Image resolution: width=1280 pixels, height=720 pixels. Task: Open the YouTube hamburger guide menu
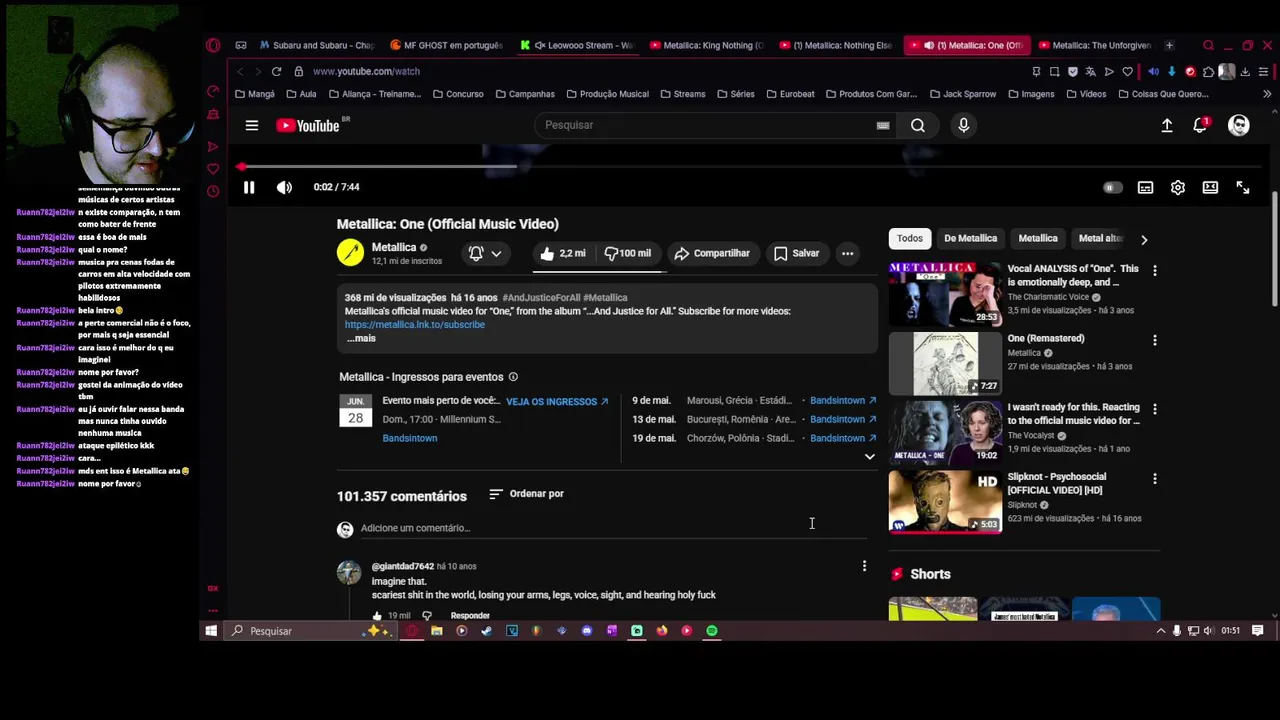click(x=252, y=125)
